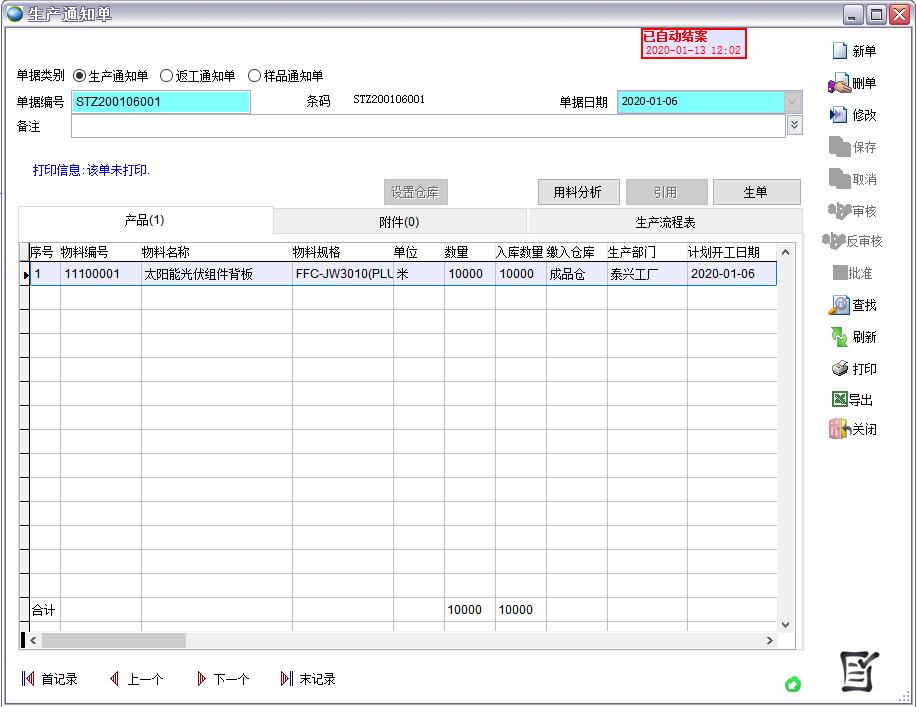The height and width of the screenshot is (707, 917).
Task: Open the 生产流程表 tab
Action: click(x=665, y=222)
